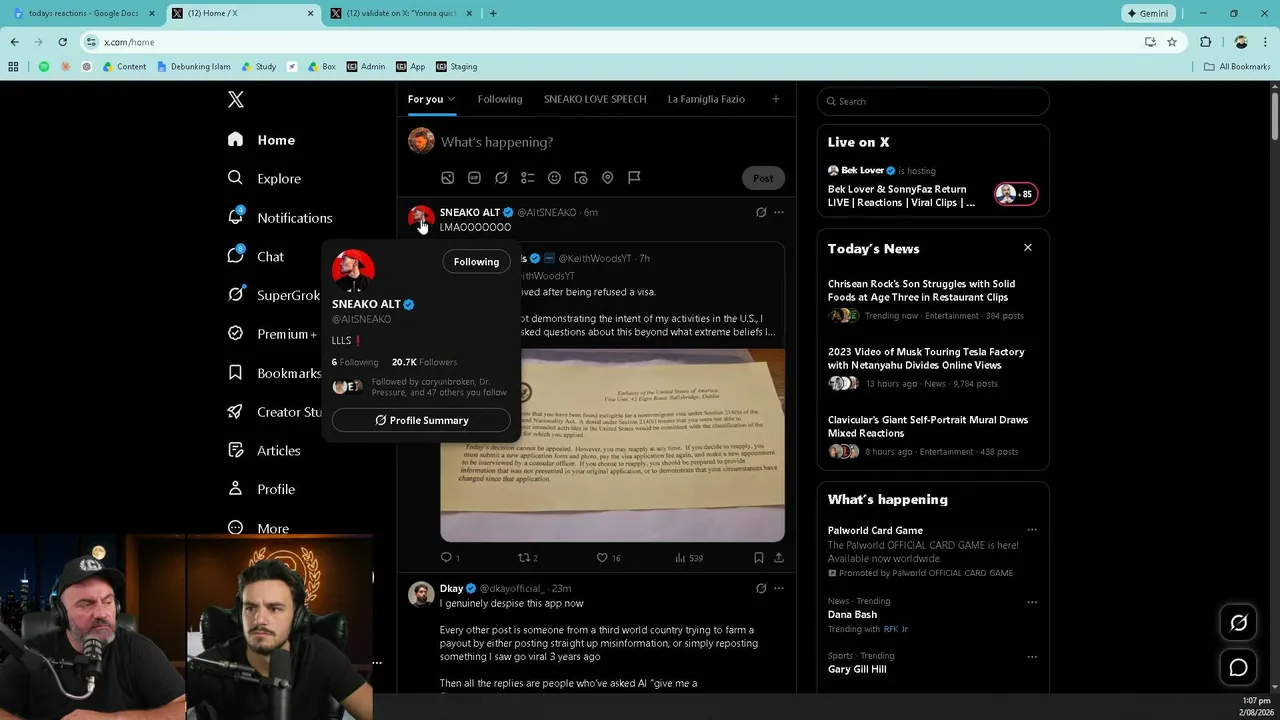Viewport: 1280px width, 720px height.
Task: Toggle Following for SNEAKO ALT in hover card
Action: click(476, 262)
